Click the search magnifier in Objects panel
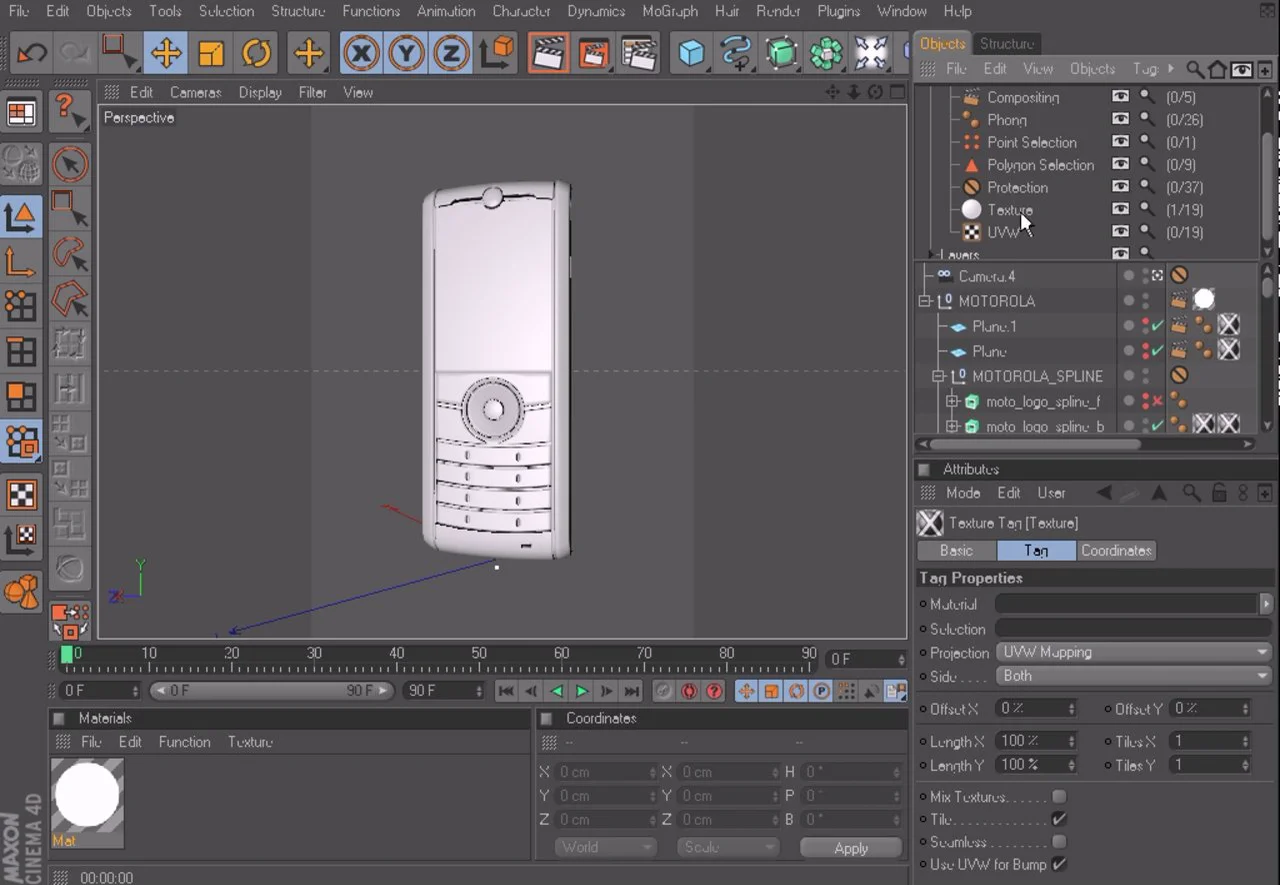Screen dimensions: 1280x885 point(1195,69)
